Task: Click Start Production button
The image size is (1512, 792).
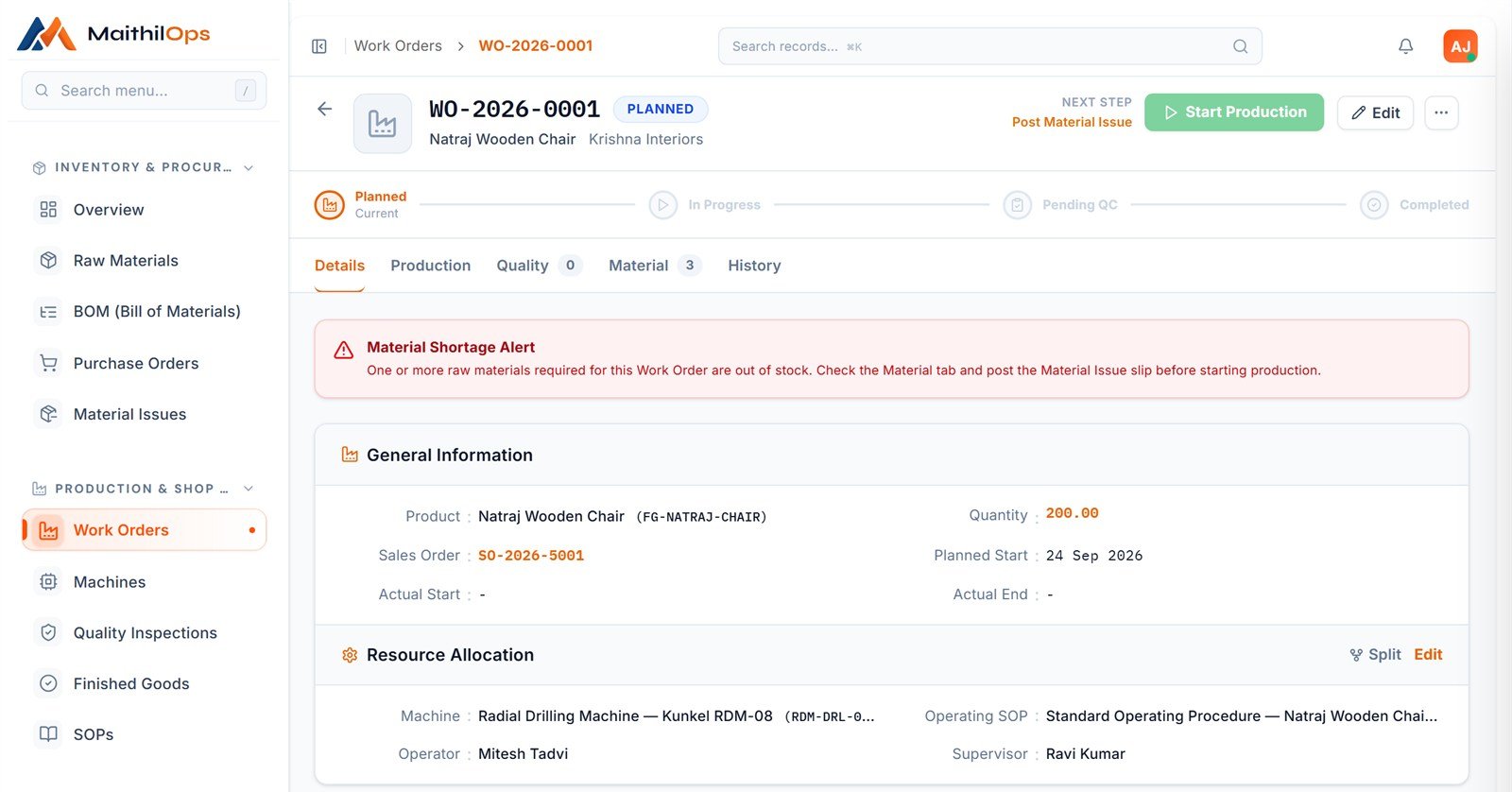Action: (1234, 112)
